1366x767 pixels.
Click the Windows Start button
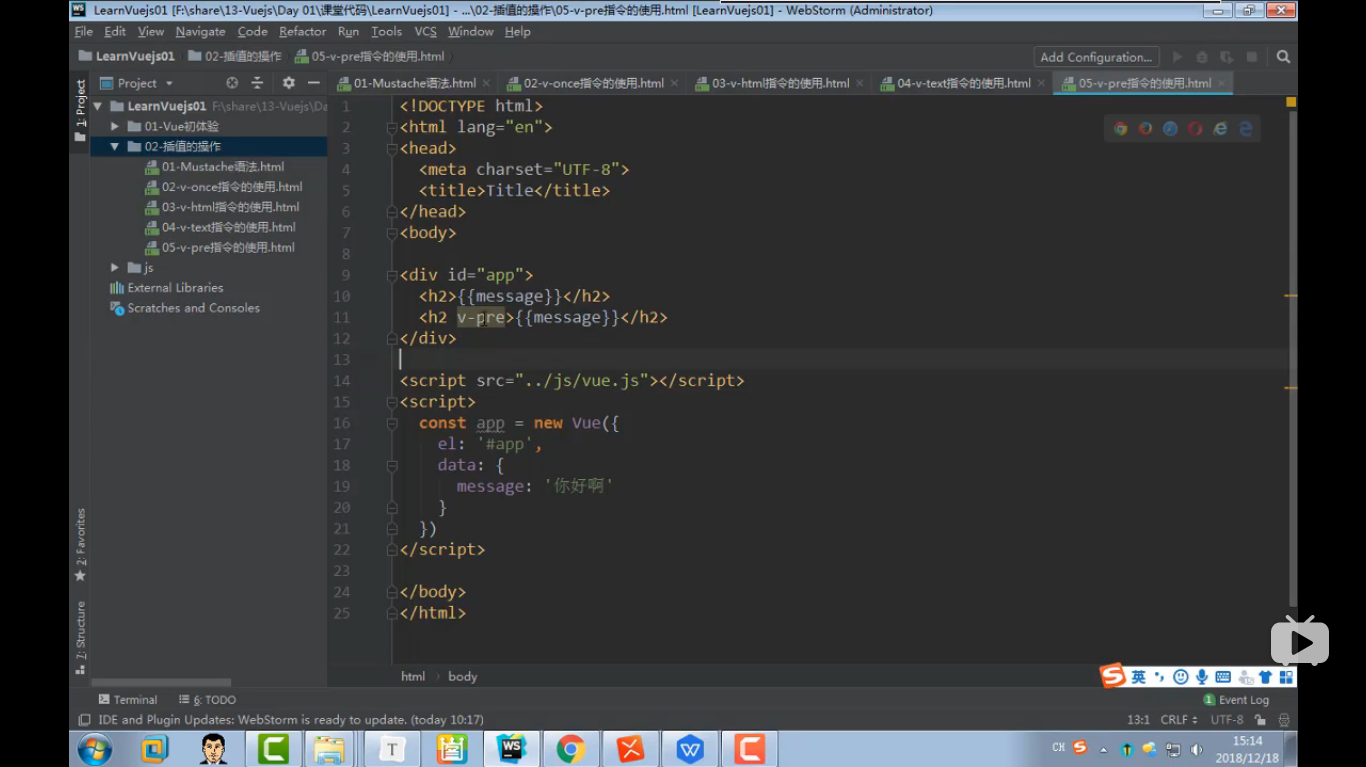[x=95, y=748]
